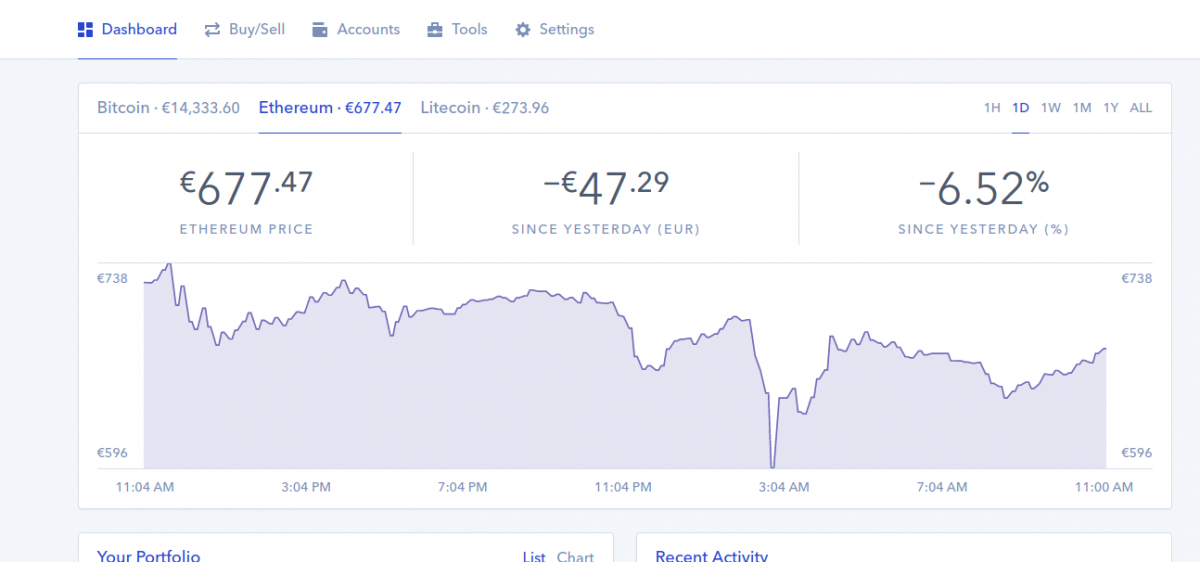Screen dimensions: 1200x562
Task: Click the Buy/Sell arrows icon
Action: 212,30
